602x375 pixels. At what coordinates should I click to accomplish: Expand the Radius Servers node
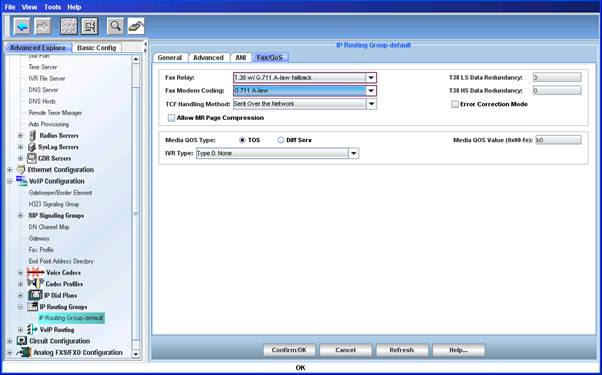[x=20, y=135]
